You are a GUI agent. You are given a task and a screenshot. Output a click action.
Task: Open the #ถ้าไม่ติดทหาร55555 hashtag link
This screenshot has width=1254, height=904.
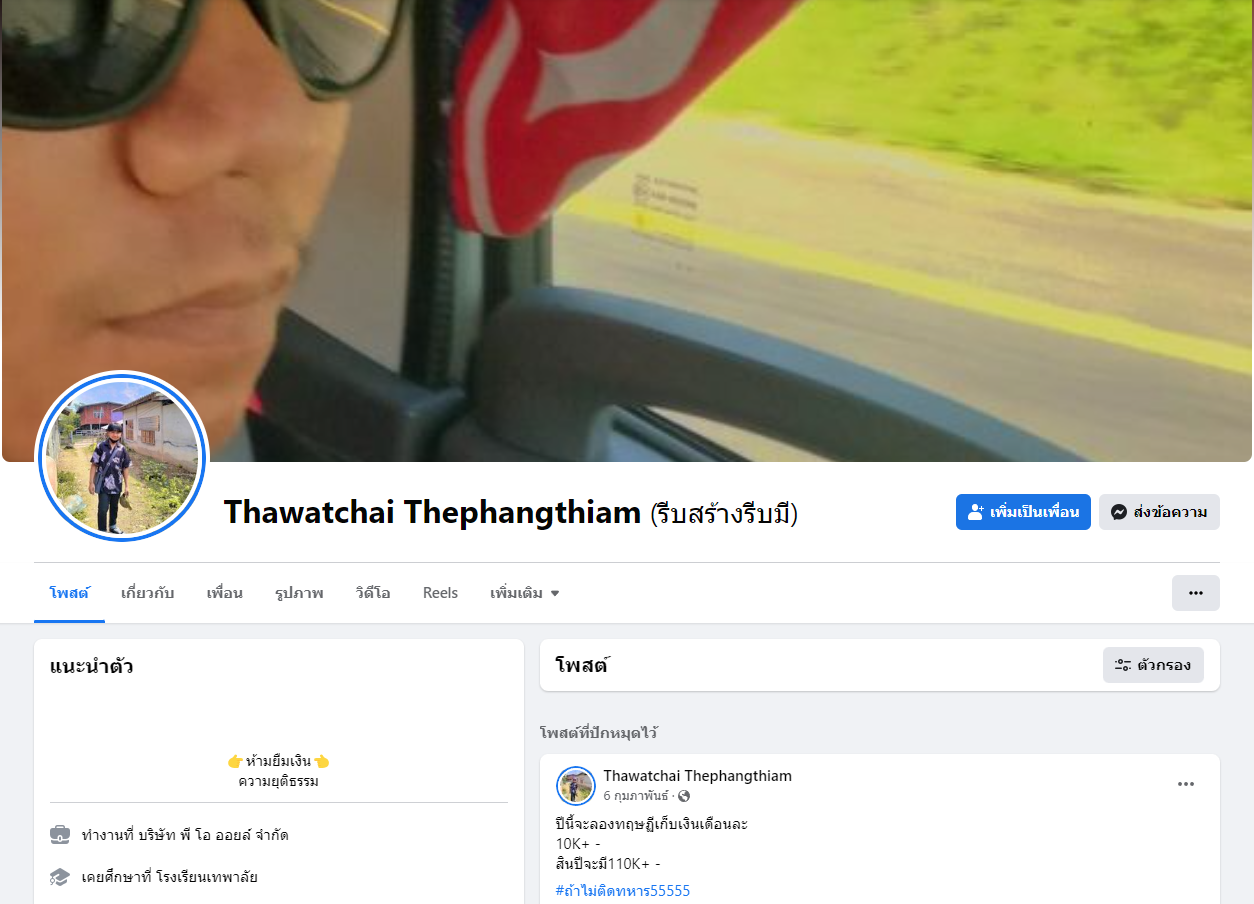[x=622, y=890]
